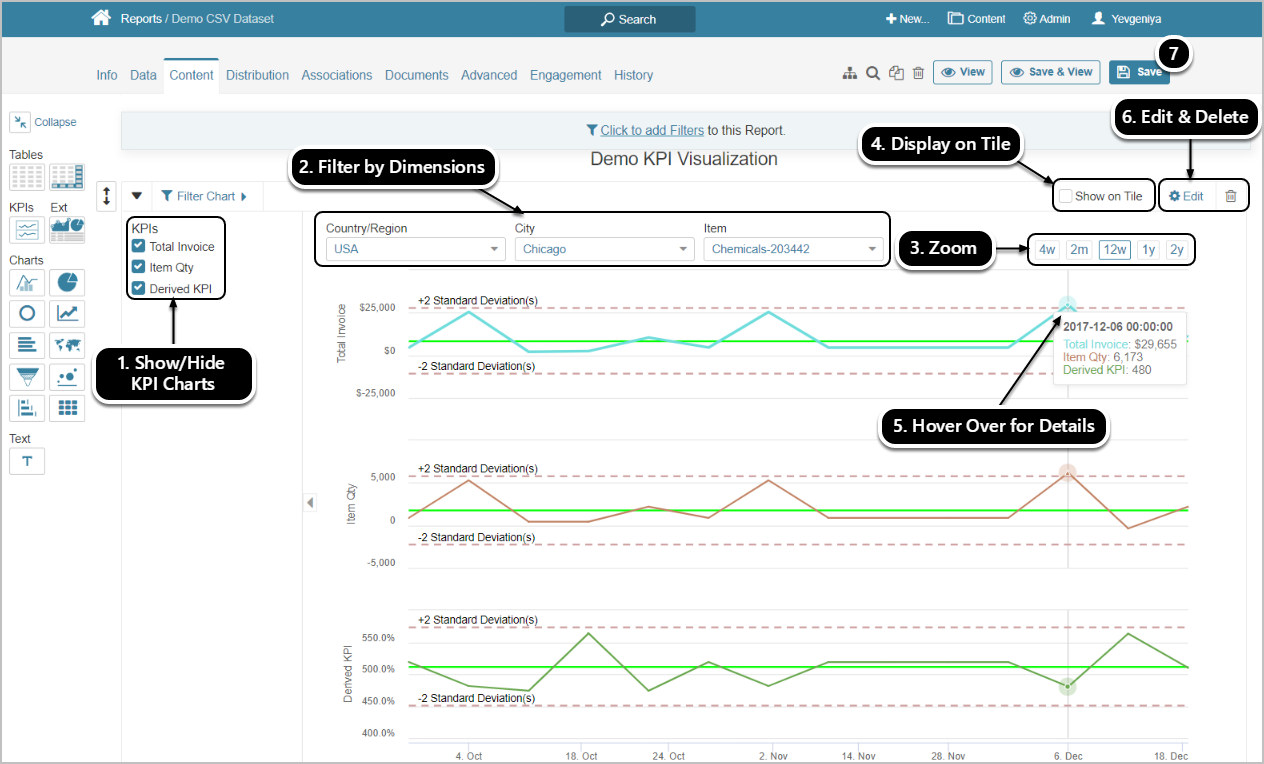Uncheck the Total Invoice KPI checkbox
Image resolution: width=1264 pixels, height=764 pixels.
139,246
